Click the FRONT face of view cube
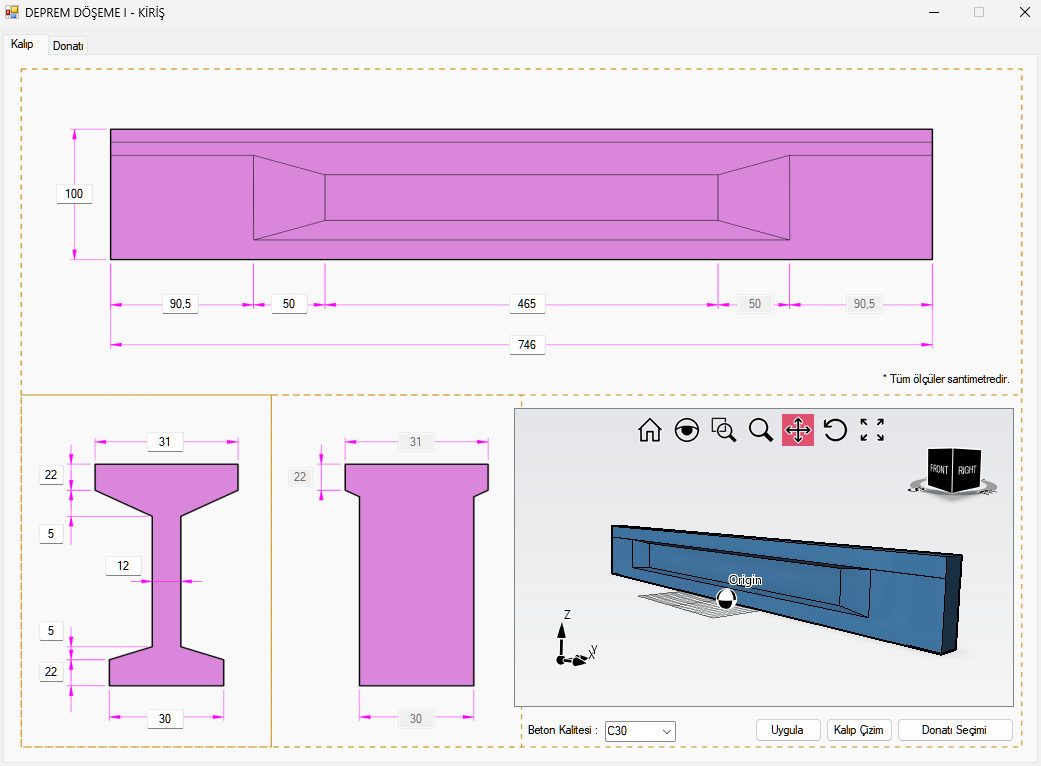The width and height of the screenshot is (1041, 766). 939,470
